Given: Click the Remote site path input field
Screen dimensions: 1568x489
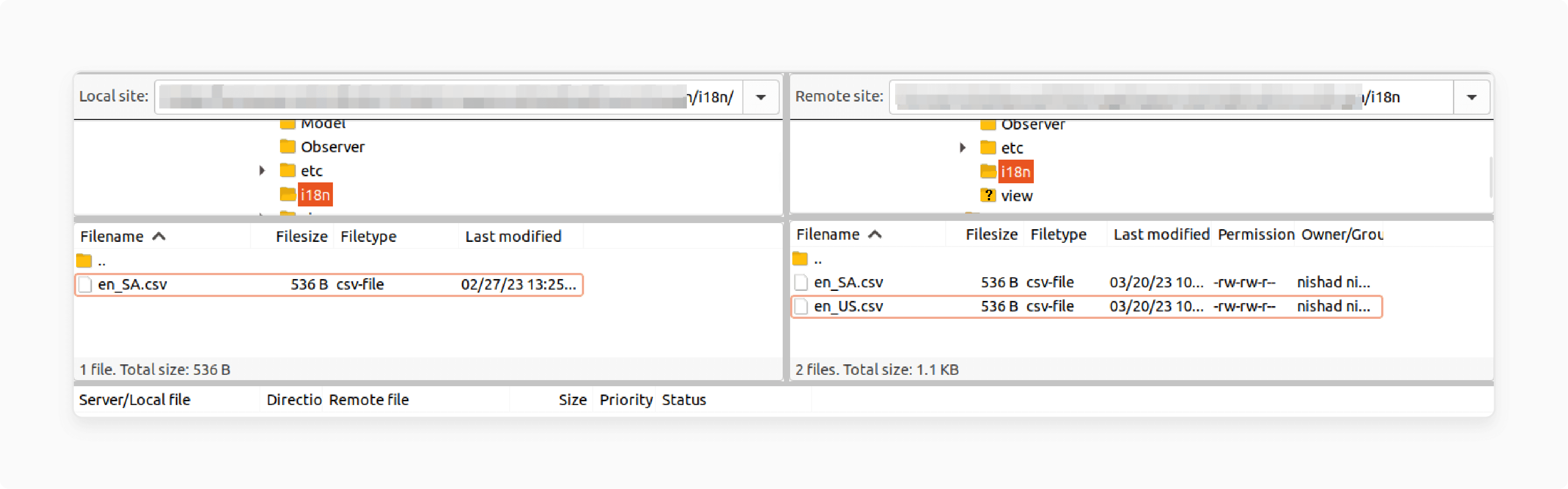Looking at the screenshot, I should 1172,97.
